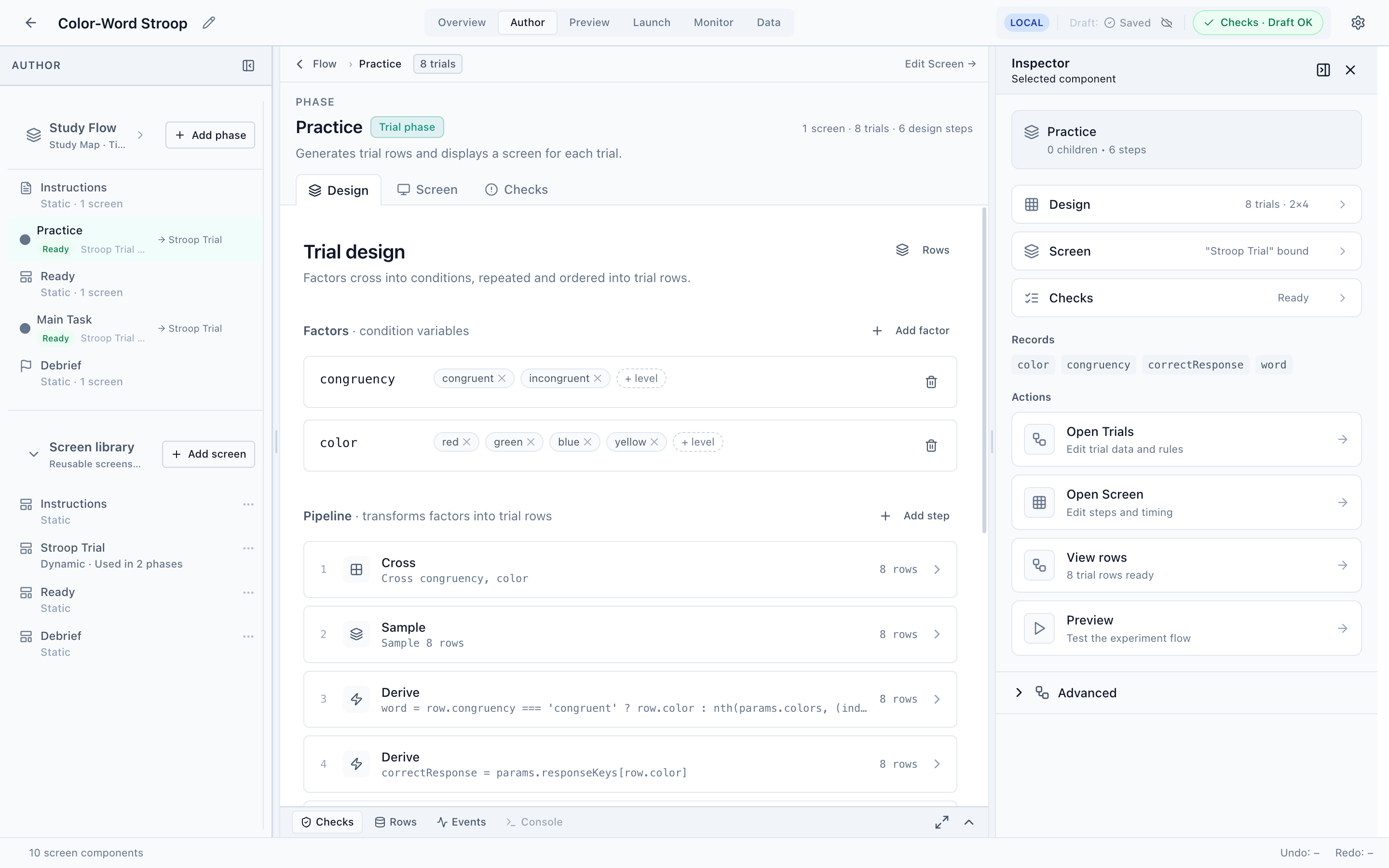Click the correctResponse record chip

[x=1195, y=365]
